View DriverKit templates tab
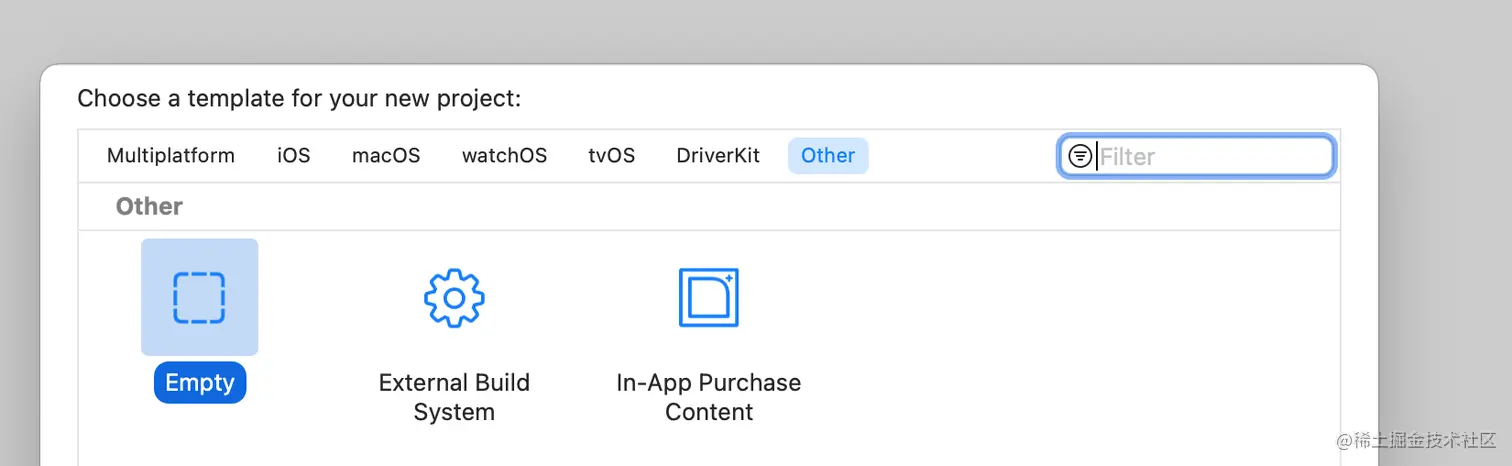 coord(718,156)
